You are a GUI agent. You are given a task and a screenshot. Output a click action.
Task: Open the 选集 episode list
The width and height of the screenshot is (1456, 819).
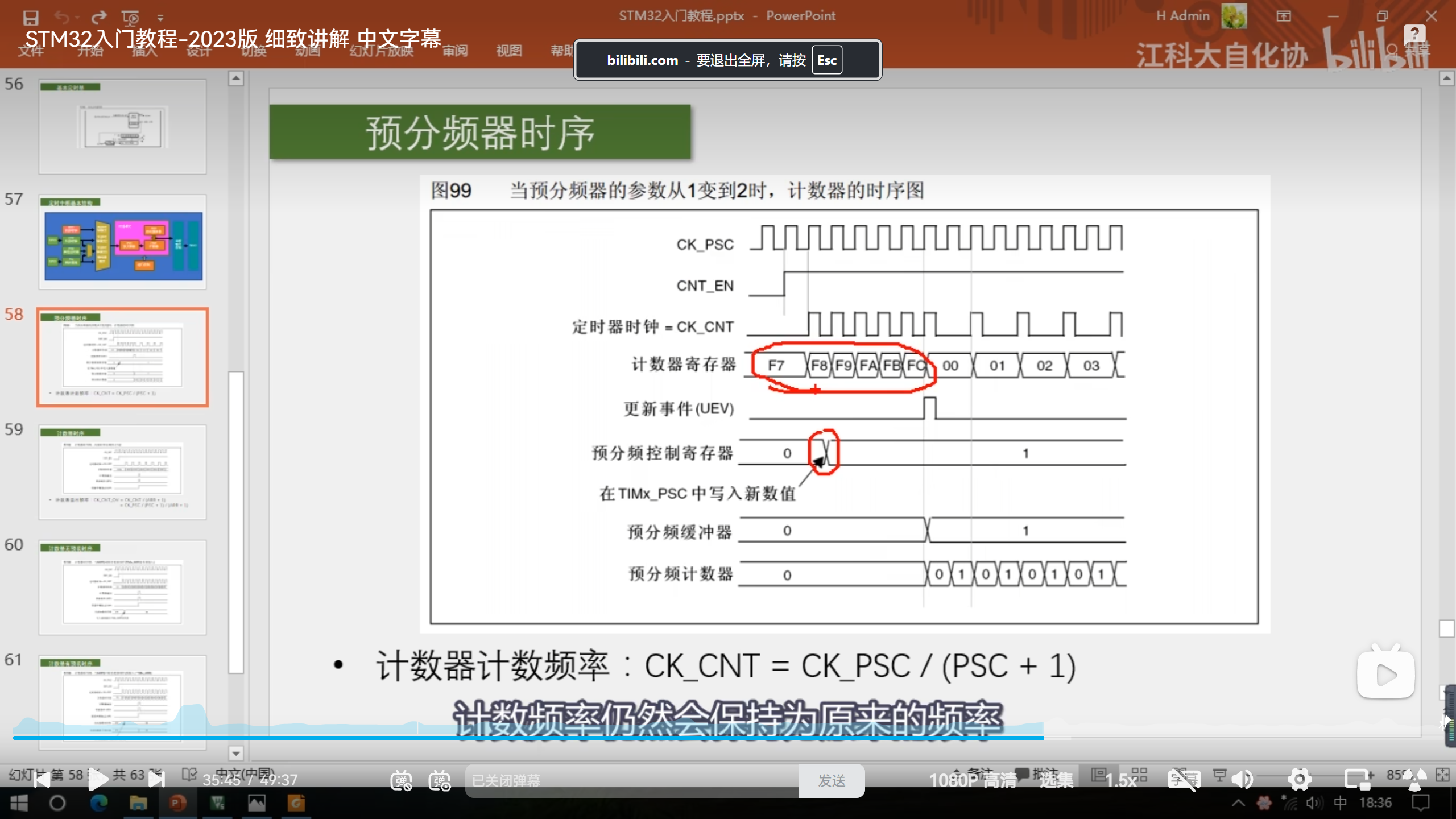[1056, 780]
